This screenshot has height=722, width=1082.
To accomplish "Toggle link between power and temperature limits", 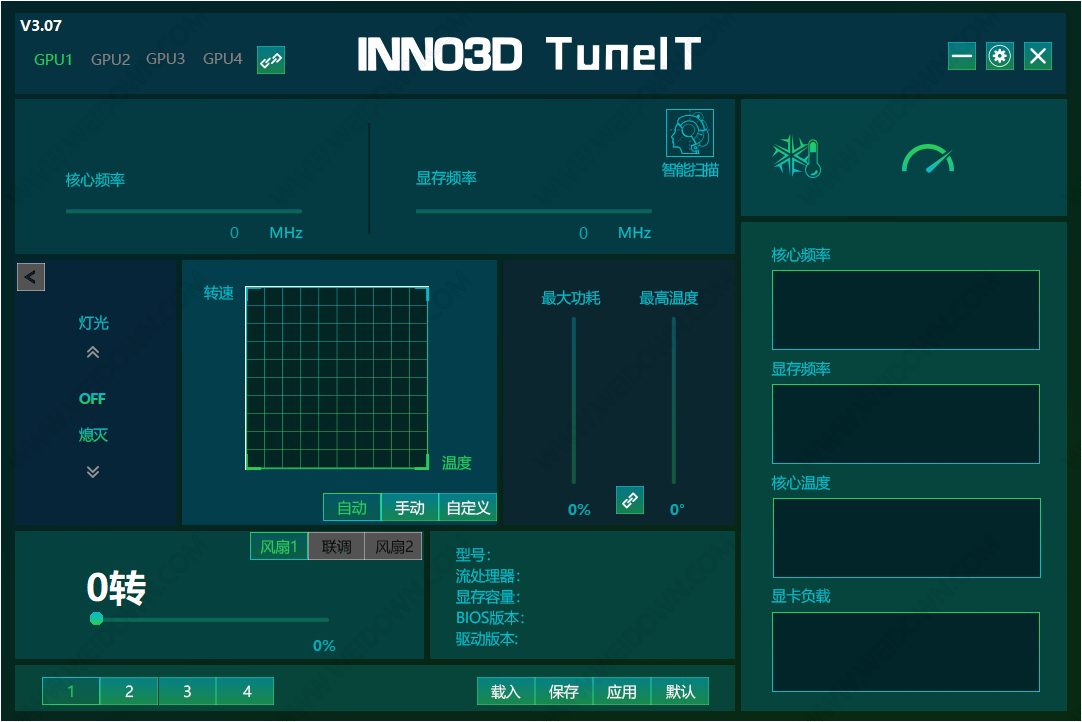I will [629, 500].
